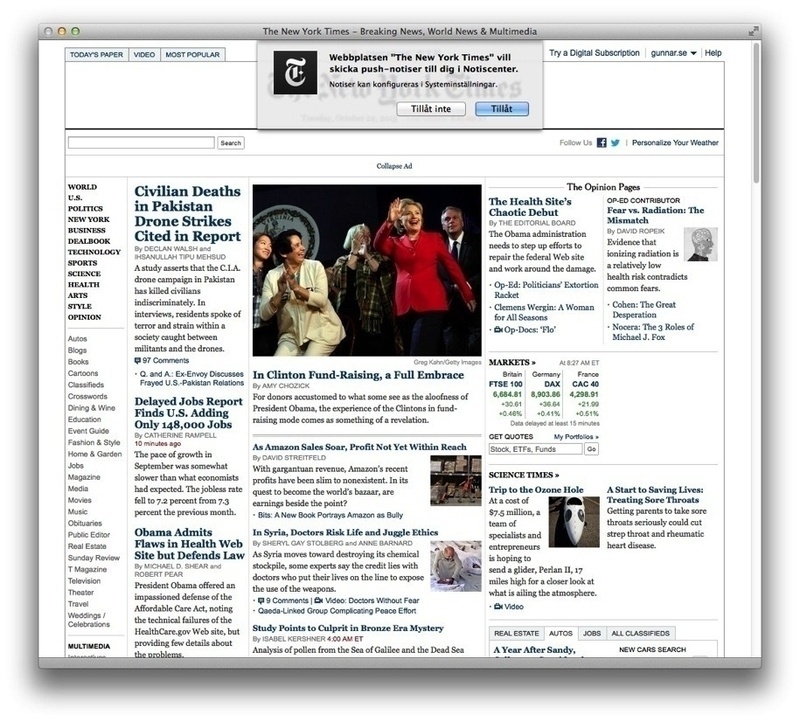
Task: Click video icon under Ozone Hole story
Action: tap(497, 606)
